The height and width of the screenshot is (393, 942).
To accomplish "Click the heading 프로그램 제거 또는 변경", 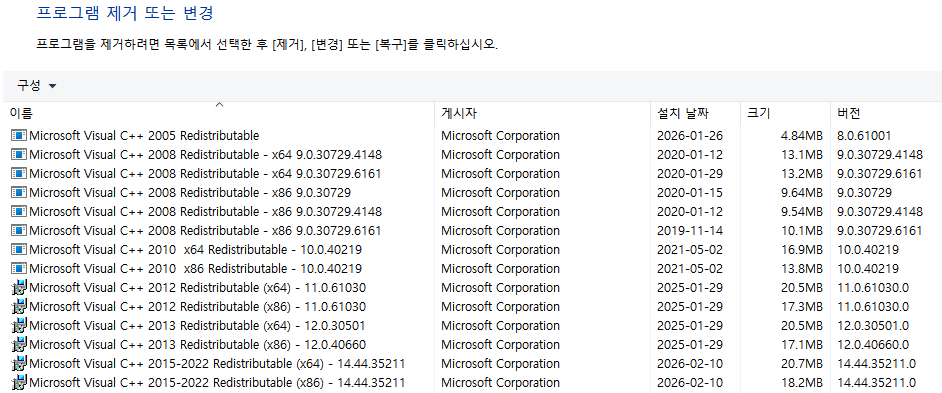I will pyautogui.click(x=125, y=13).
